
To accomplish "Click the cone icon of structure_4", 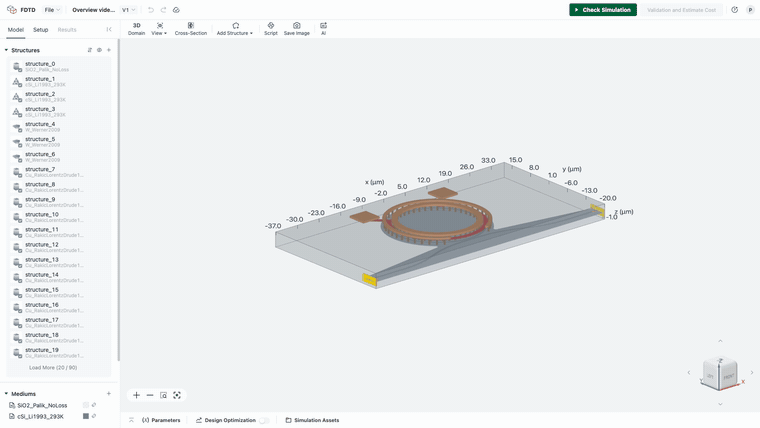I will pyautogui.click(x=17, y=127).
